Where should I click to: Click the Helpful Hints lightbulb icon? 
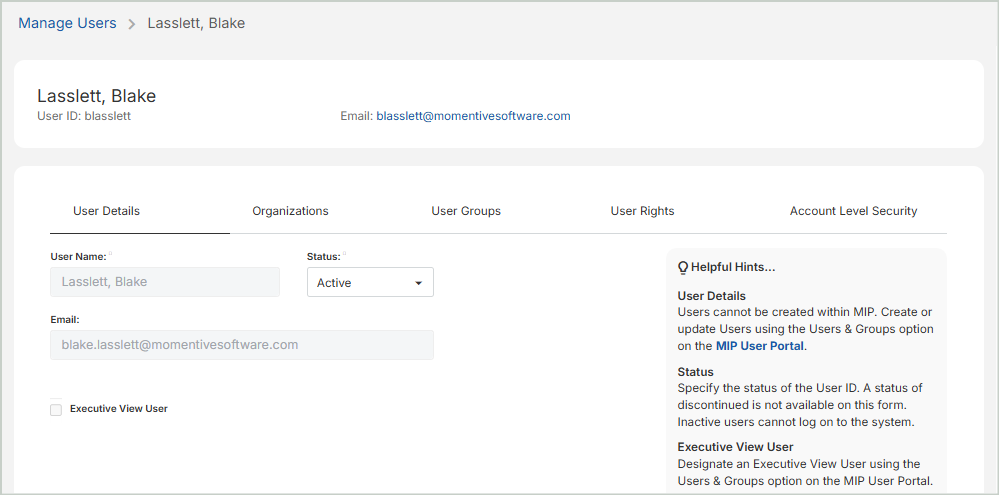click(683, 268)
